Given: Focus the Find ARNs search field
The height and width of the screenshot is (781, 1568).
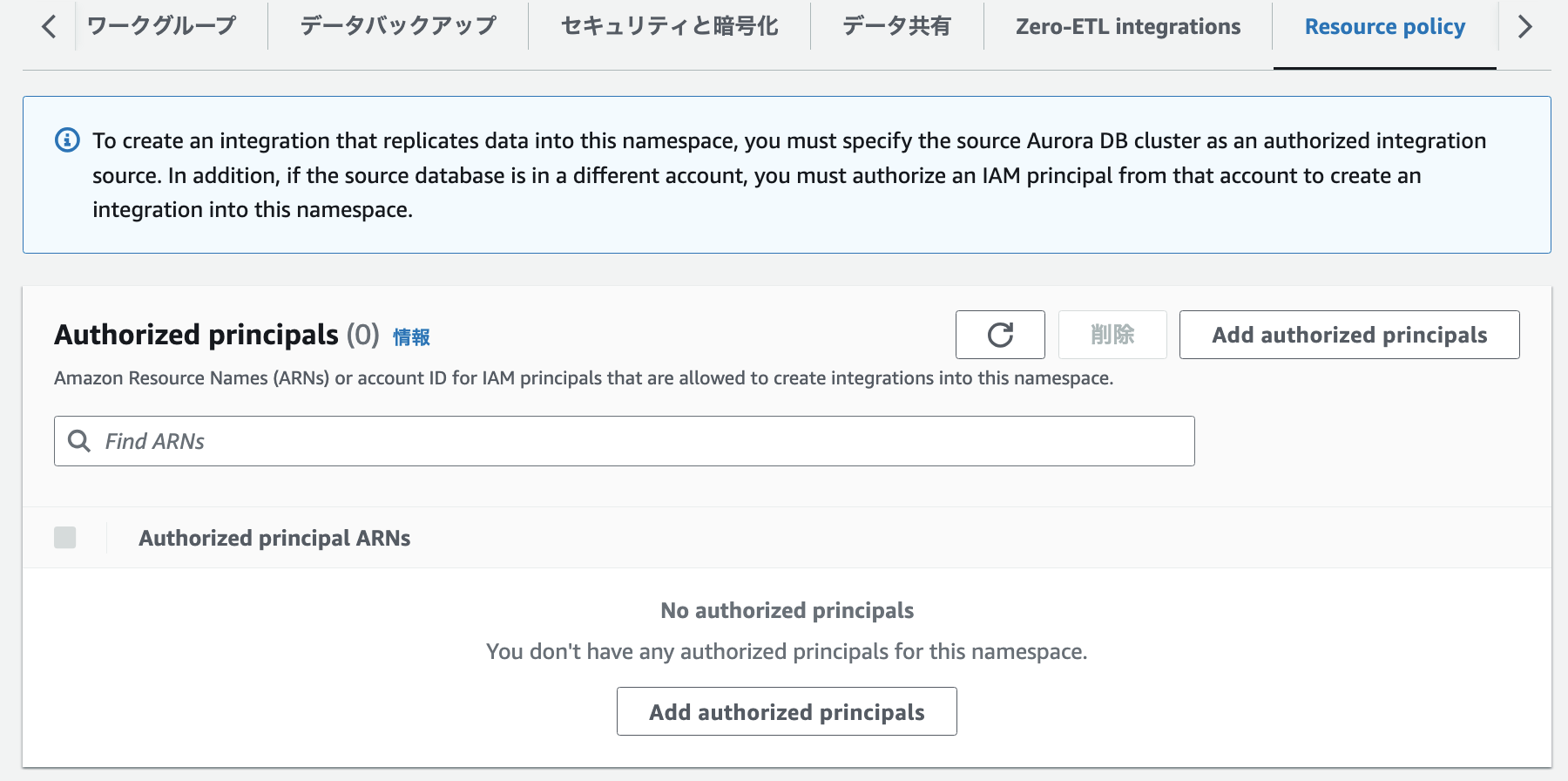Looking at the screenshot, I should pyautogui.click(x=645, y=441).
